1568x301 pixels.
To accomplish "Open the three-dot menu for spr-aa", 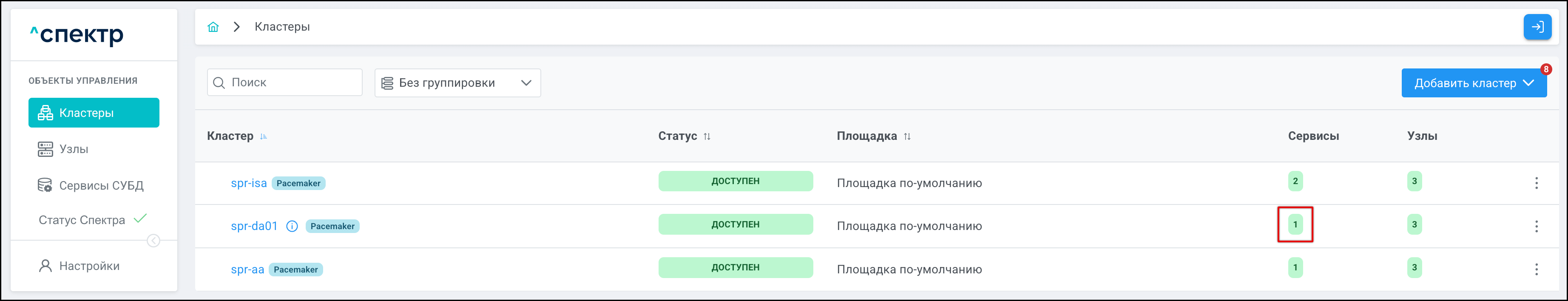I will (x=1536, y=270).
